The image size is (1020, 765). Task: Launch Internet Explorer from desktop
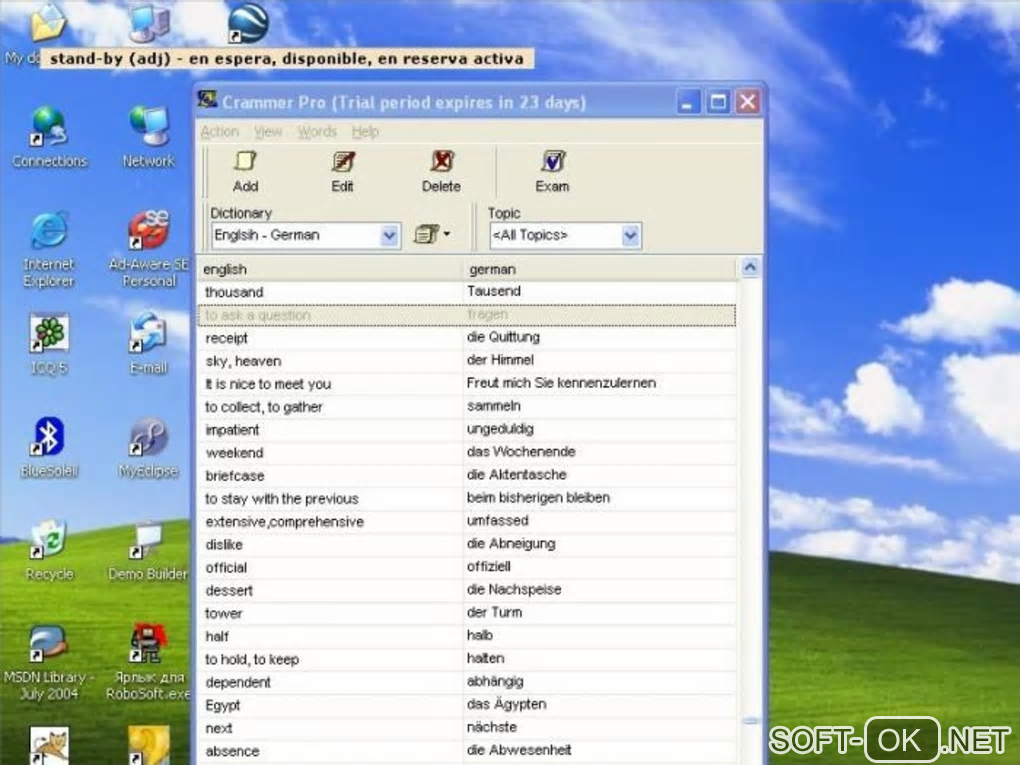pos(49,249)
